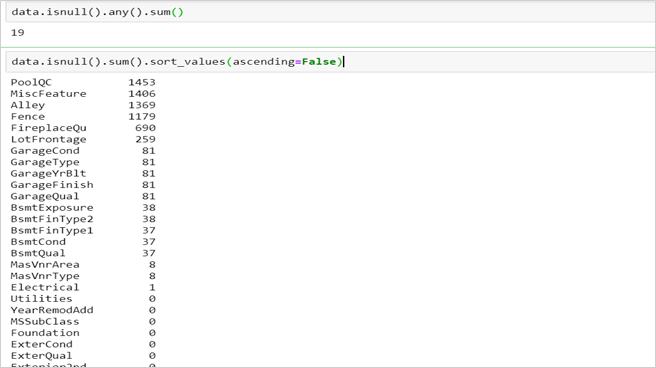Click the value 1453
The width and height of the screenshot is (656, 368).
142,82
